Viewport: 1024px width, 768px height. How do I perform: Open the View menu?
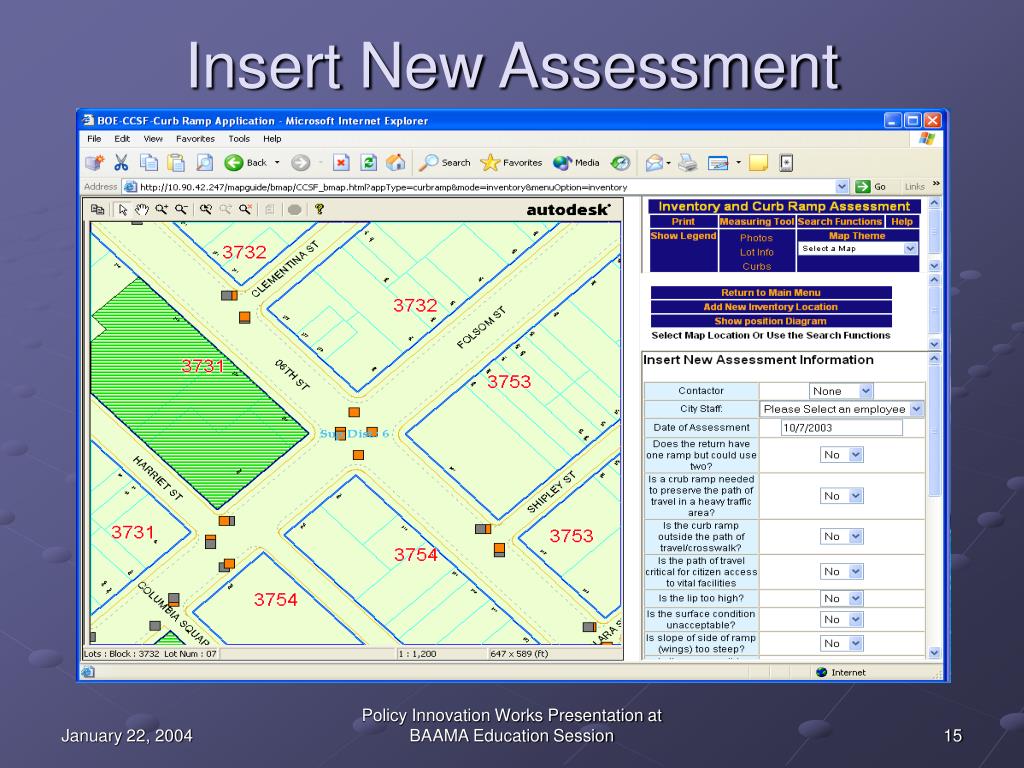click(153, 138)
